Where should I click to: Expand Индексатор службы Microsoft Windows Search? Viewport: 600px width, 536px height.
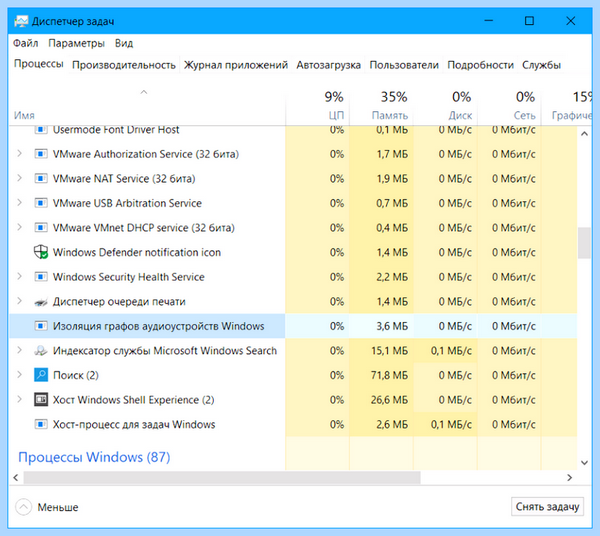(x=19, y=350)
